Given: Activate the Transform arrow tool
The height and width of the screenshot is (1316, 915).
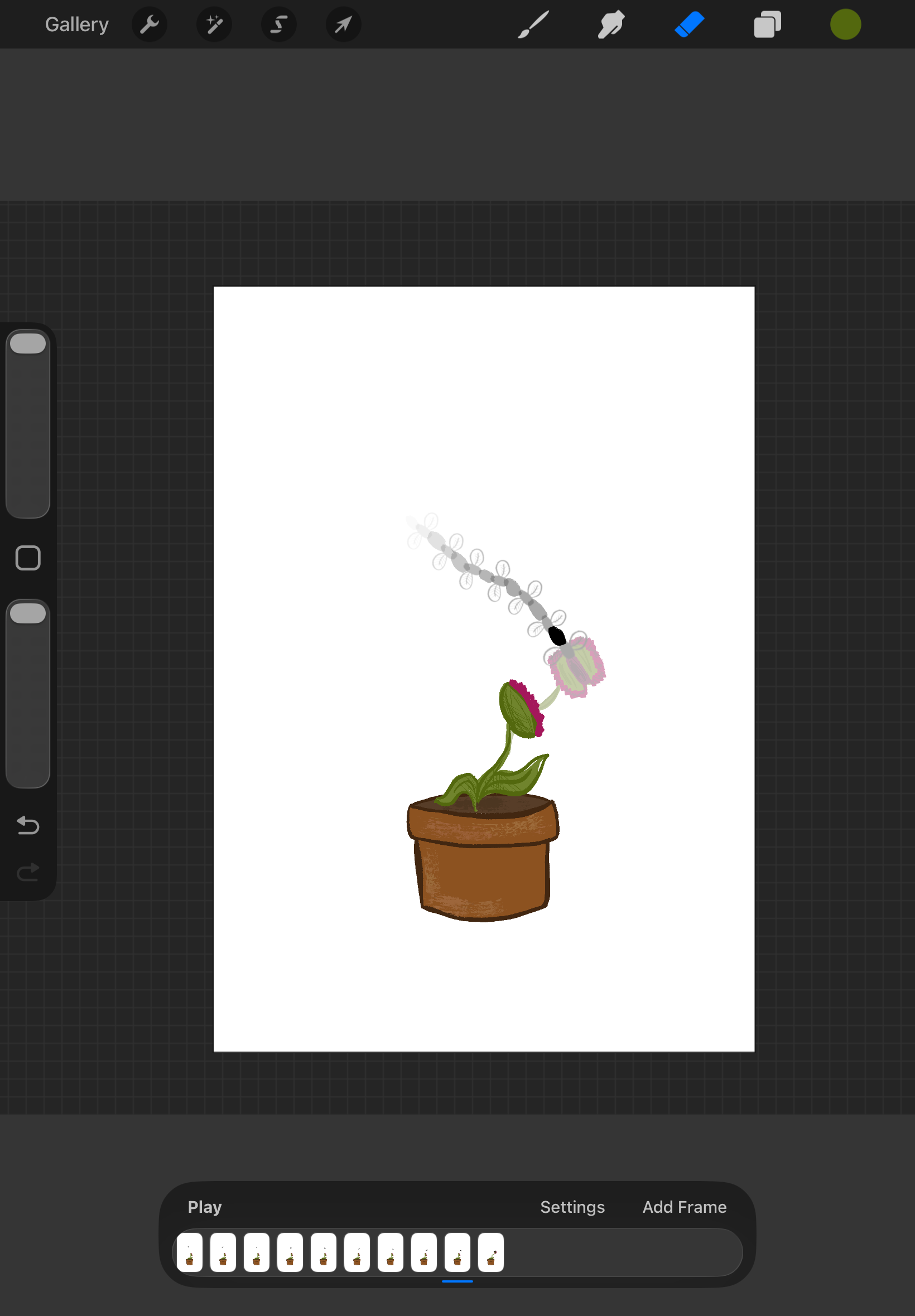Looking at the screenshot, I should pyautogui.click(x=344, y=25).
